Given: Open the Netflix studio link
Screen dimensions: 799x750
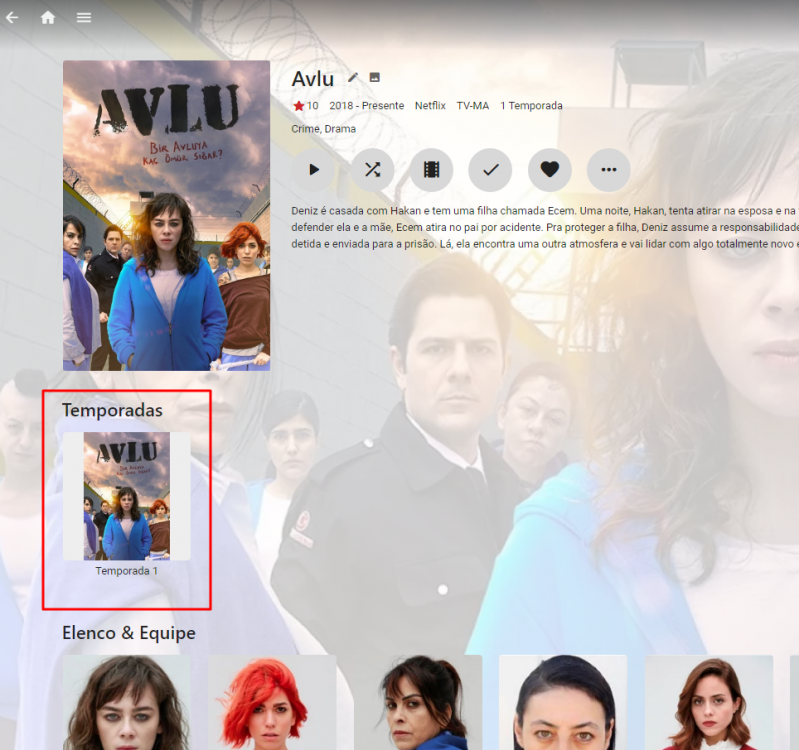Looking at the screenshot, I should pyautogui.click(x=430, y=105).
